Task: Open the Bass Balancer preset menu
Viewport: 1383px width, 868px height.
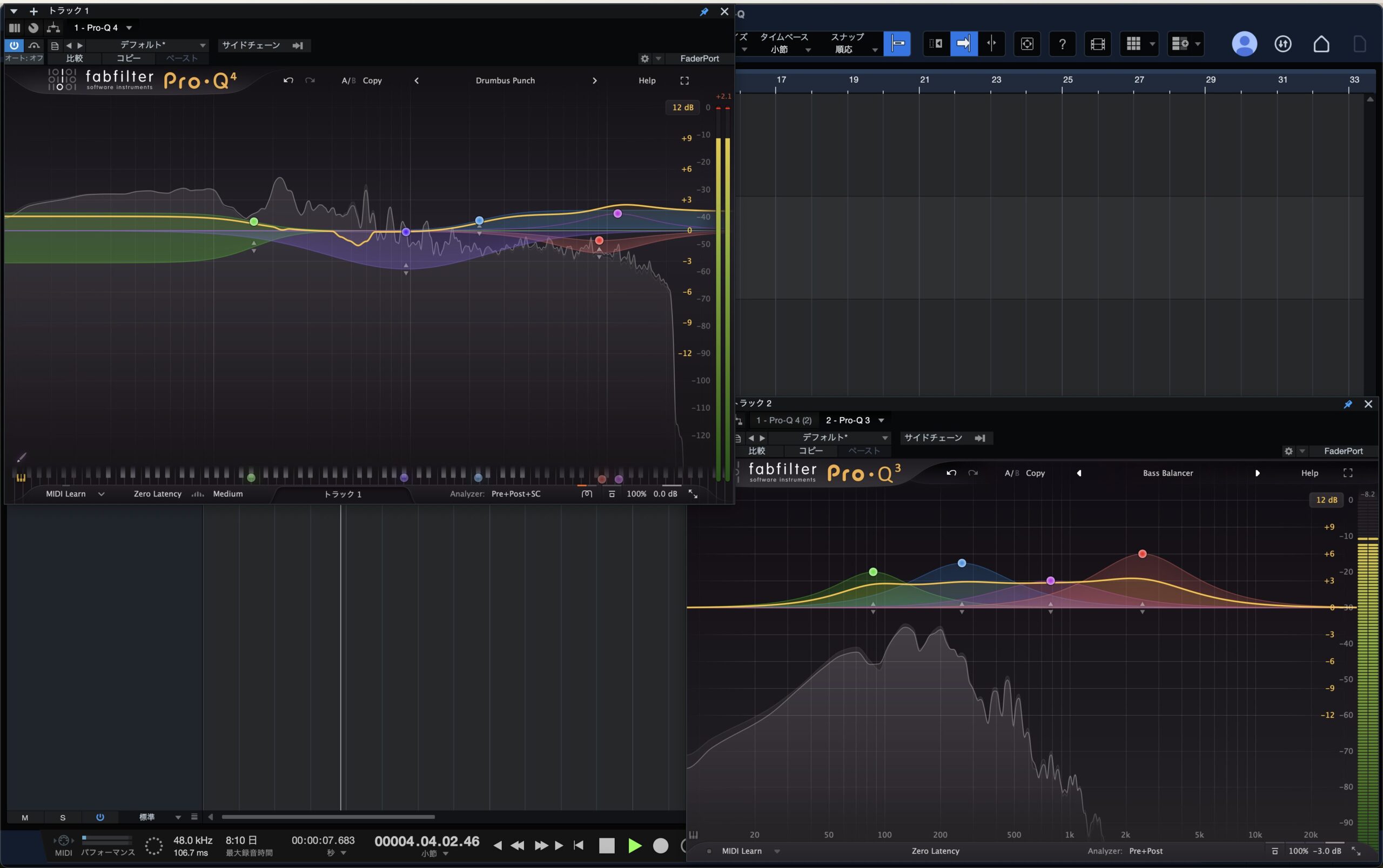Action: (1167, 473)
